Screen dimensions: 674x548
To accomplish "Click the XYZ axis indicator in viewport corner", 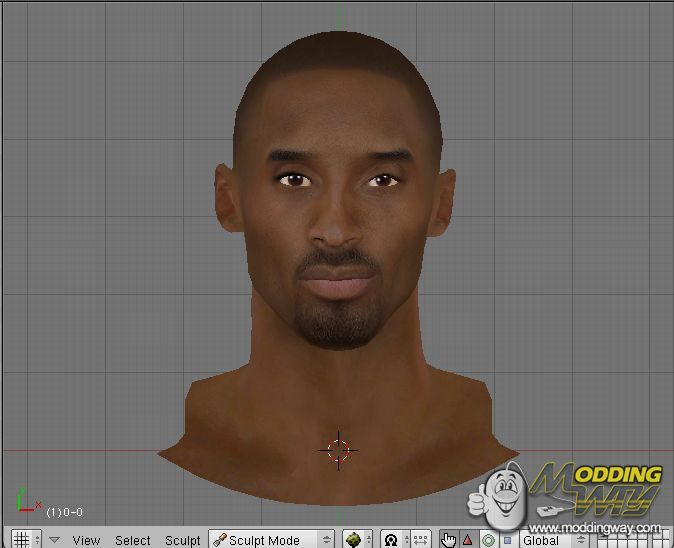I will coord(26,501).
